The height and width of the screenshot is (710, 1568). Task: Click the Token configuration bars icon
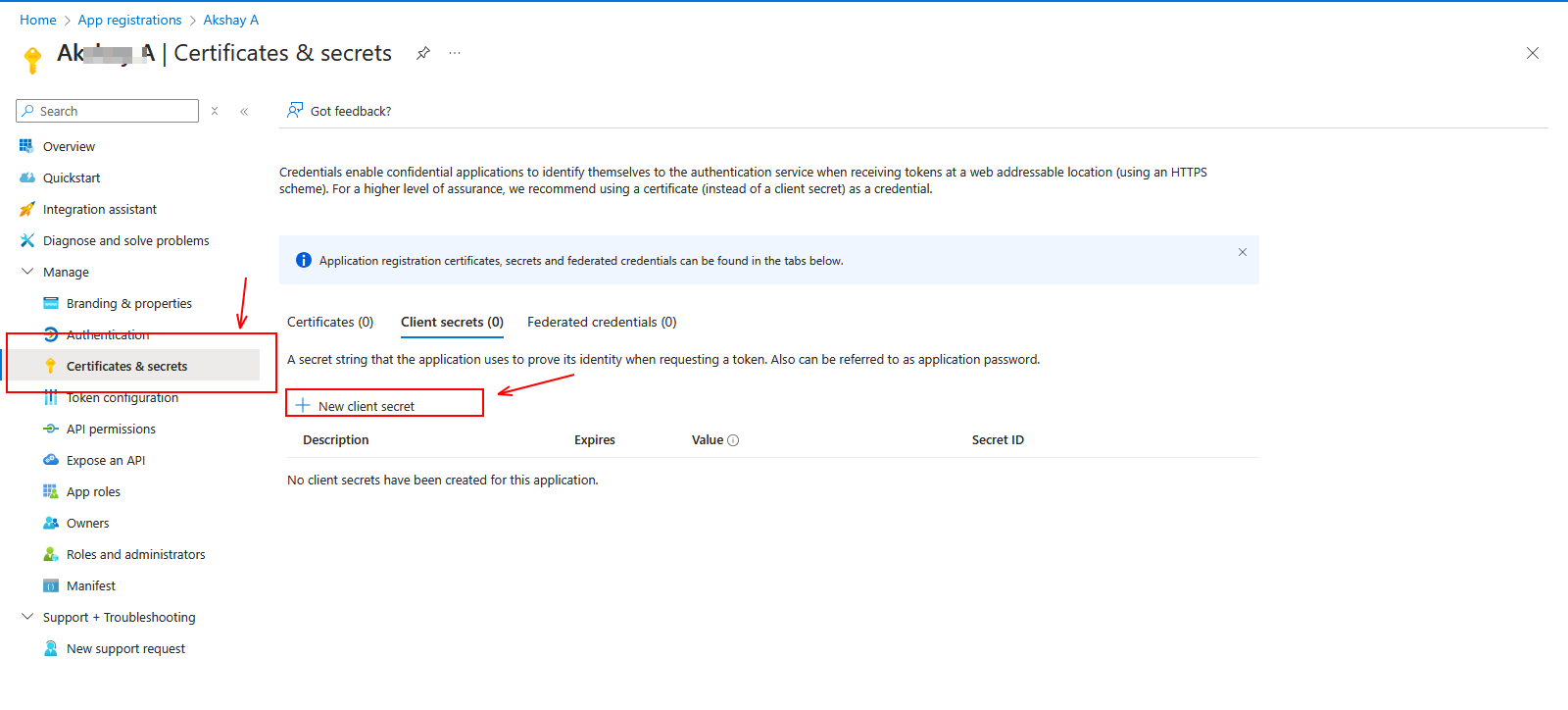coord(51,397)
